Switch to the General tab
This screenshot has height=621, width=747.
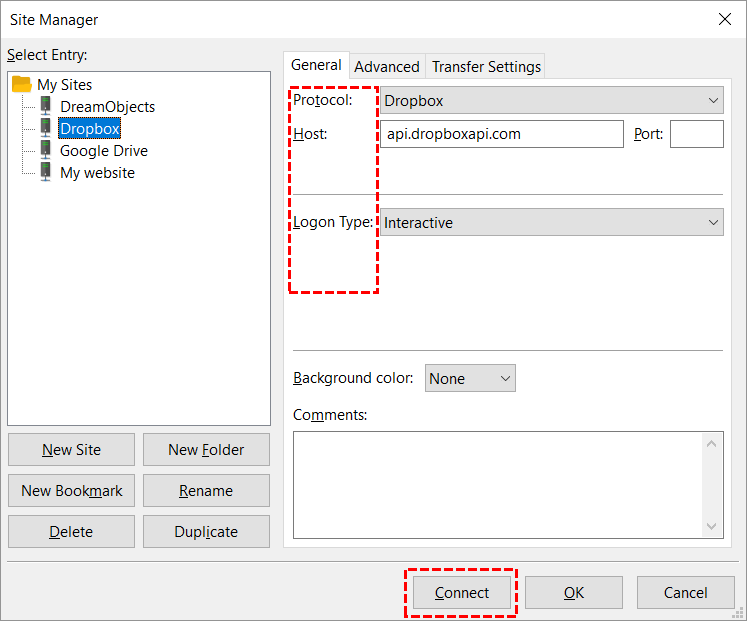click(316, 65)
